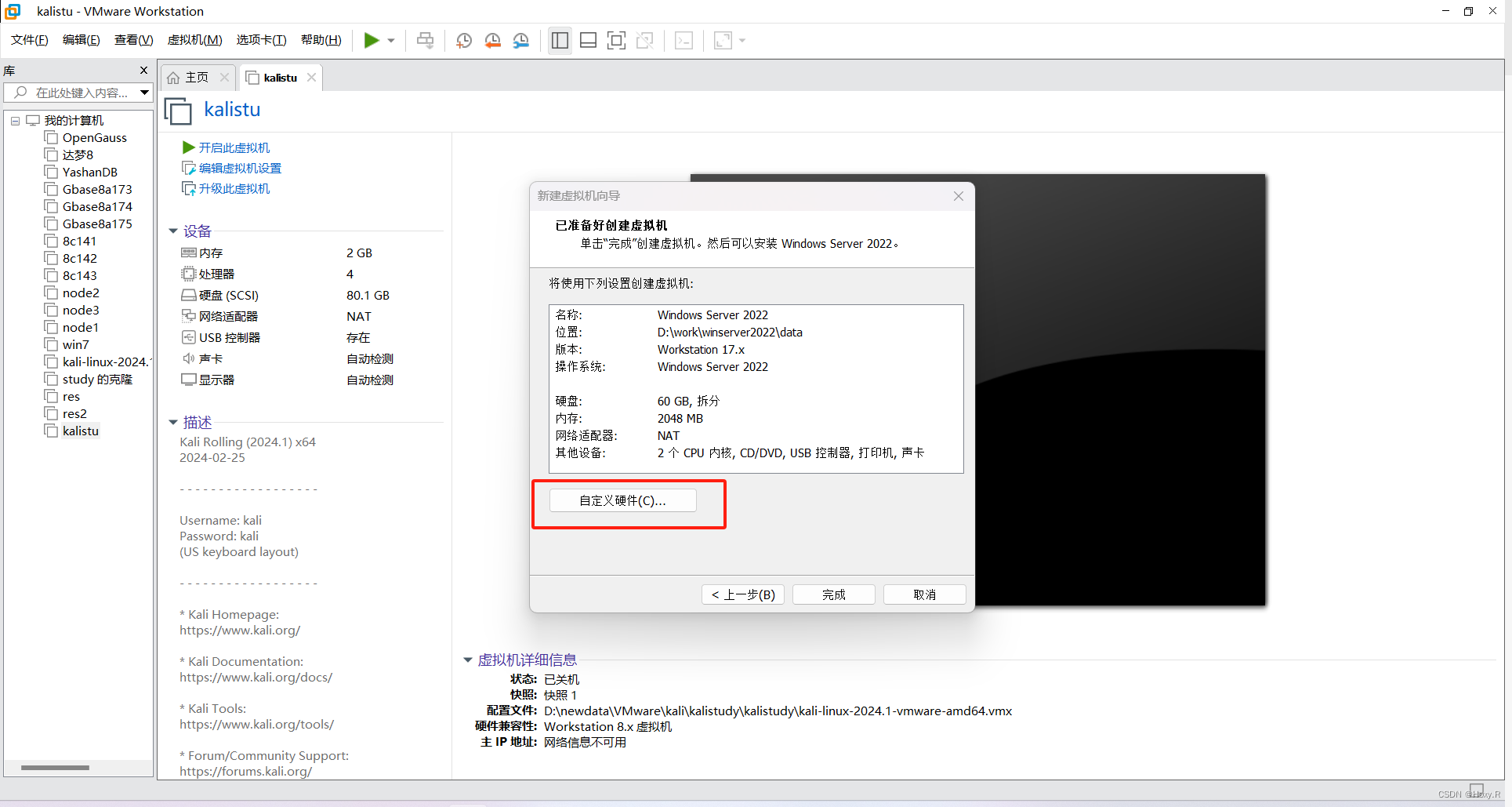Collapse the 描述 section
1512x807 pixels.
(173, 423)
